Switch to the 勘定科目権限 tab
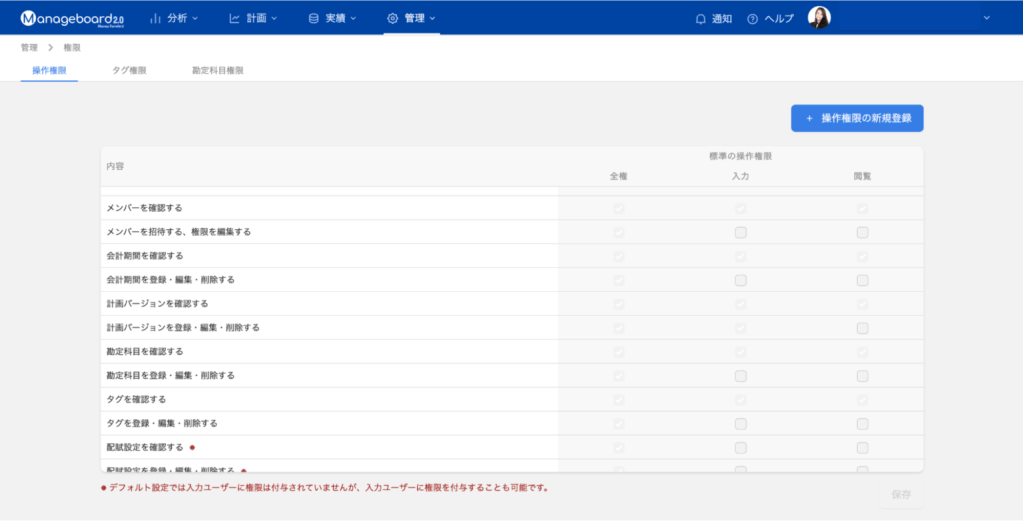This screenshot has height=521, width=1023. (x=217, y=71)
